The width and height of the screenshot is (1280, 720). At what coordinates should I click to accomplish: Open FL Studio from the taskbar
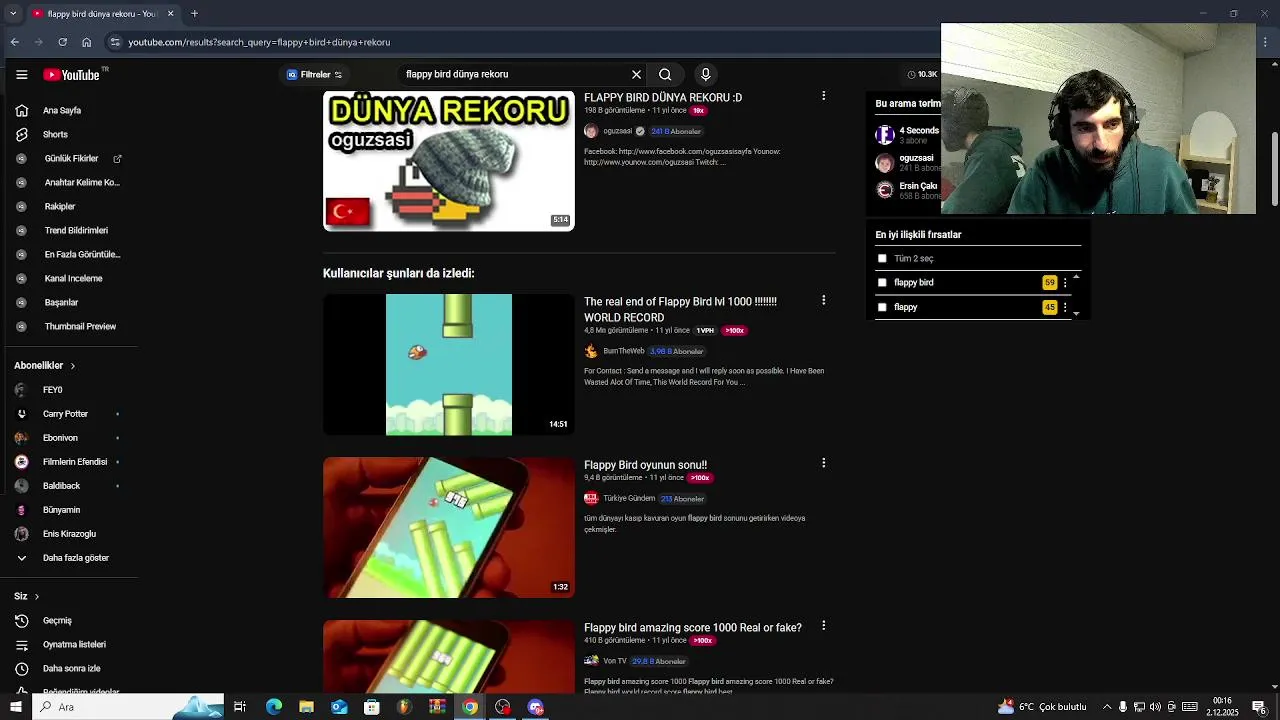point(404,707)
